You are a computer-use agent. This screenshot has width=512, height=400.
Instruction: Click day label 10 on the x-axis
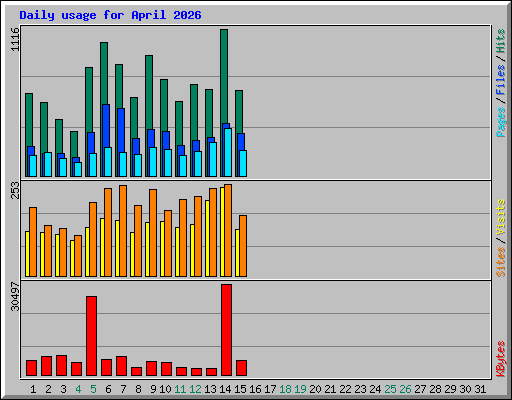tap(165, 389)
